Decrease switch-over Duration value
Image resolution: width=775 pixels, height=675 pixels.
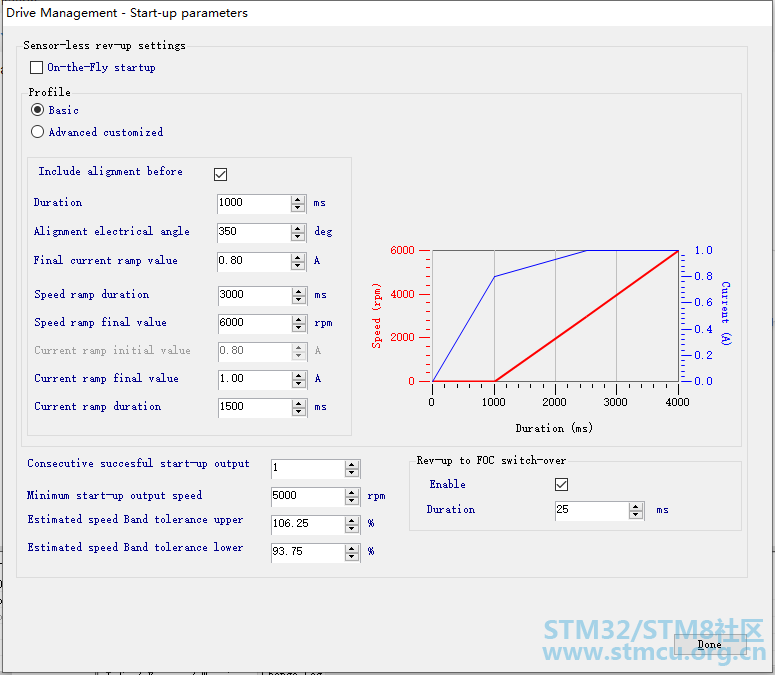[636, 515]
